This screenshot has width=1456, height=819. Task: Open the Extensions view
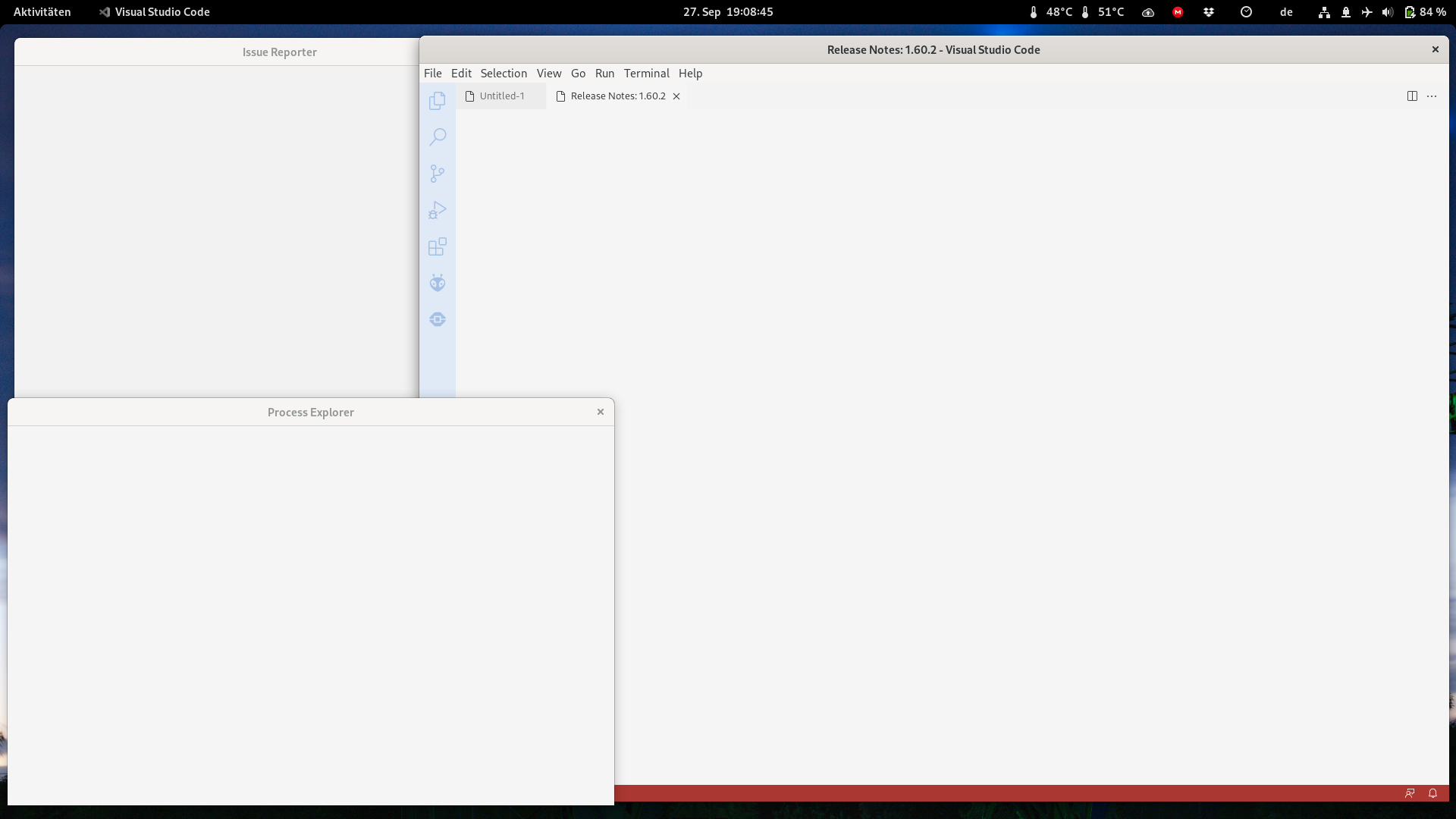pyautogui.click(x=437, y=246)
